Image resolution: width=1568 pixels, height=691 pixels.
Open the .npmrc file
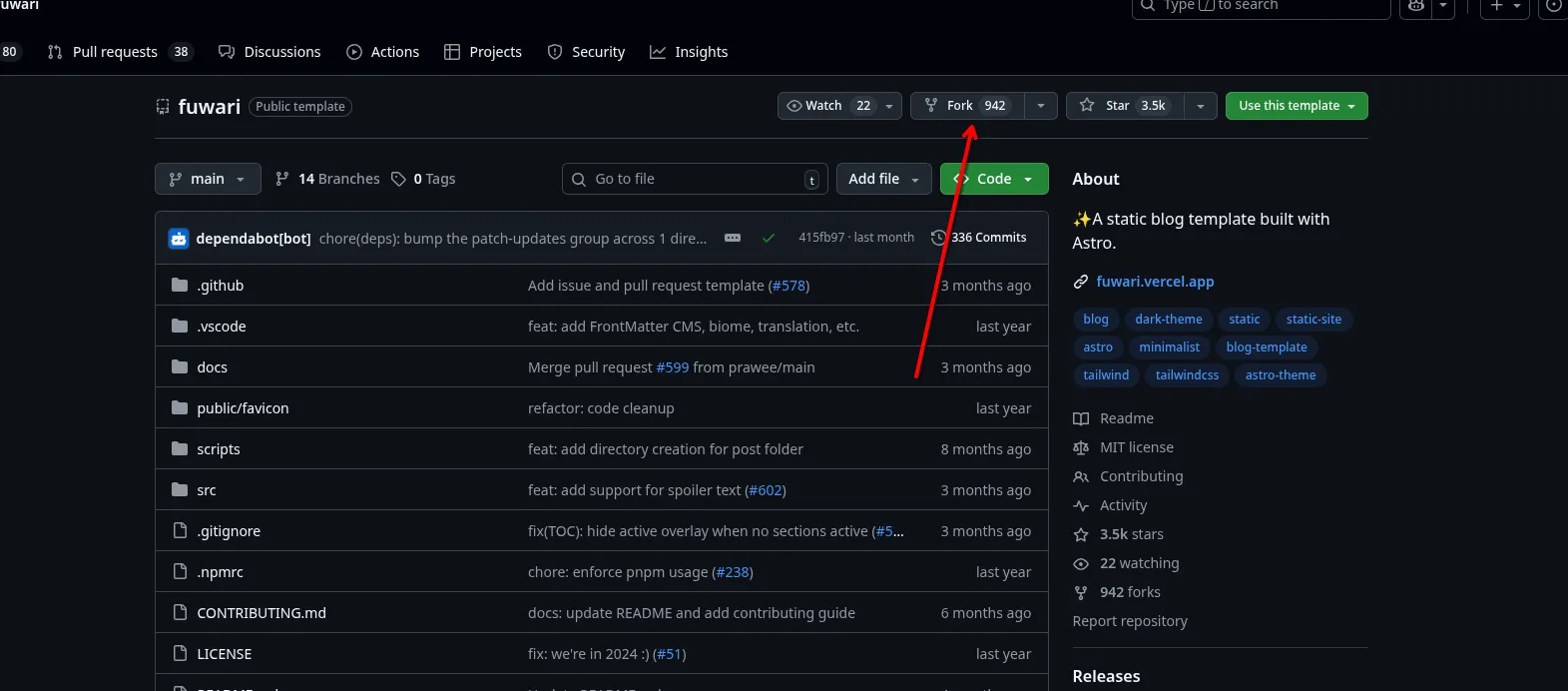click(221, 572)
